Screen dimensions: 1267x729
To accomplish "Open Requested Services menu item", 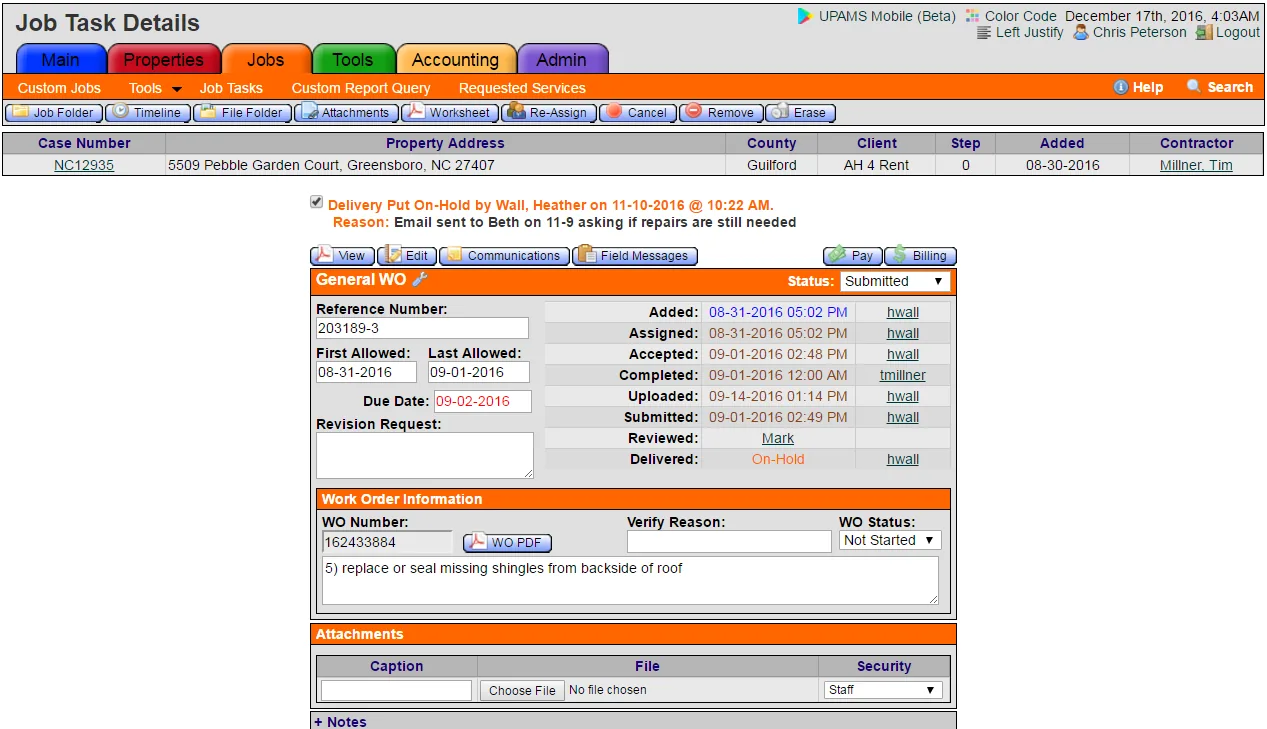I will point(522,88).
